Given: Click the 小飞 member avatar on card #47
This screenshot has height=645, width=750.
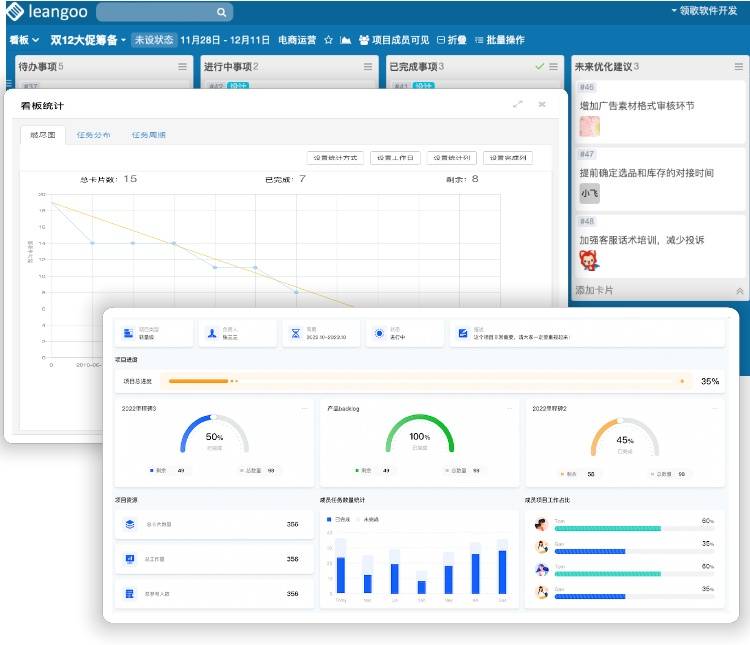Looking at the screenshot, I should point(589,194).
